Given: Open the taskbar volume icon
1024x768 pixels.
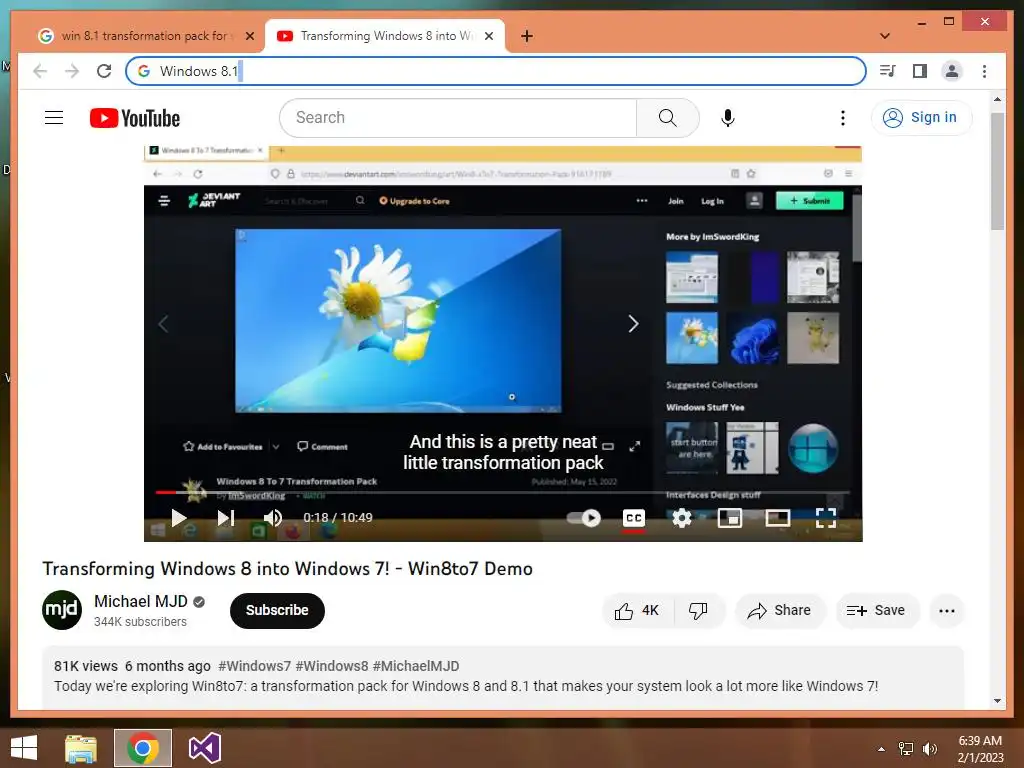Looking at the screenshot, I should (x=929, y=749).
